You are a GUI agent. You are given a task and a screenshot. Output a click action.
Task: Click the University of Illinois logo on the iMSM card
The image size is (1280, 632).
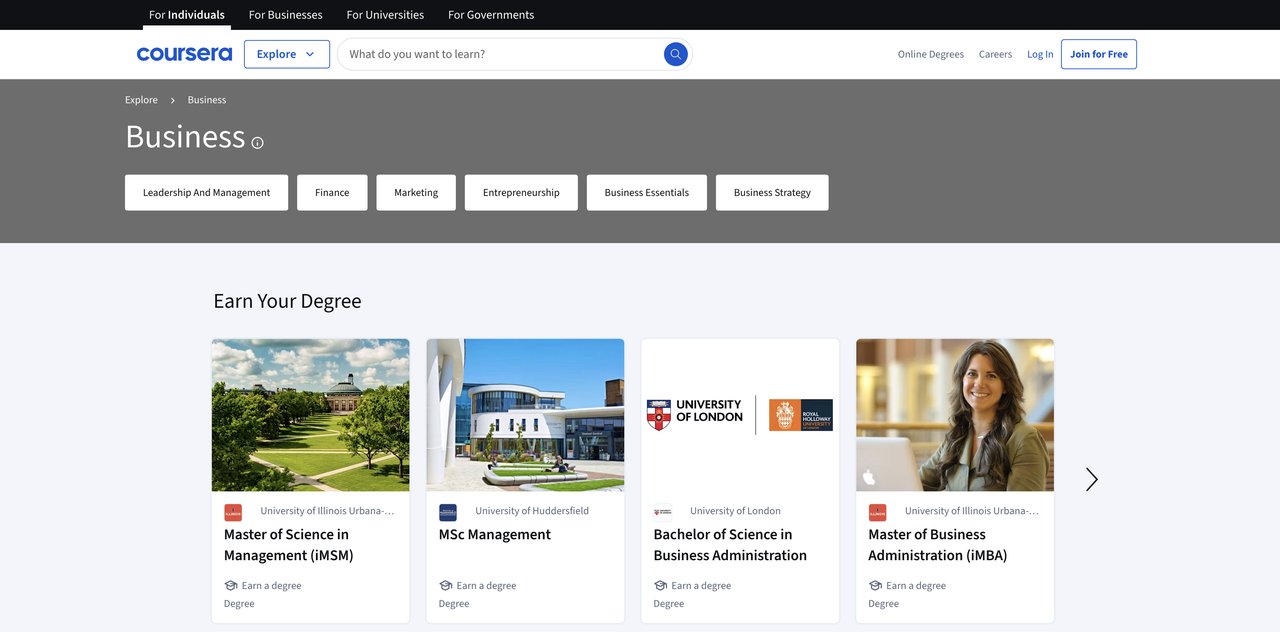[x=233, y=512]
